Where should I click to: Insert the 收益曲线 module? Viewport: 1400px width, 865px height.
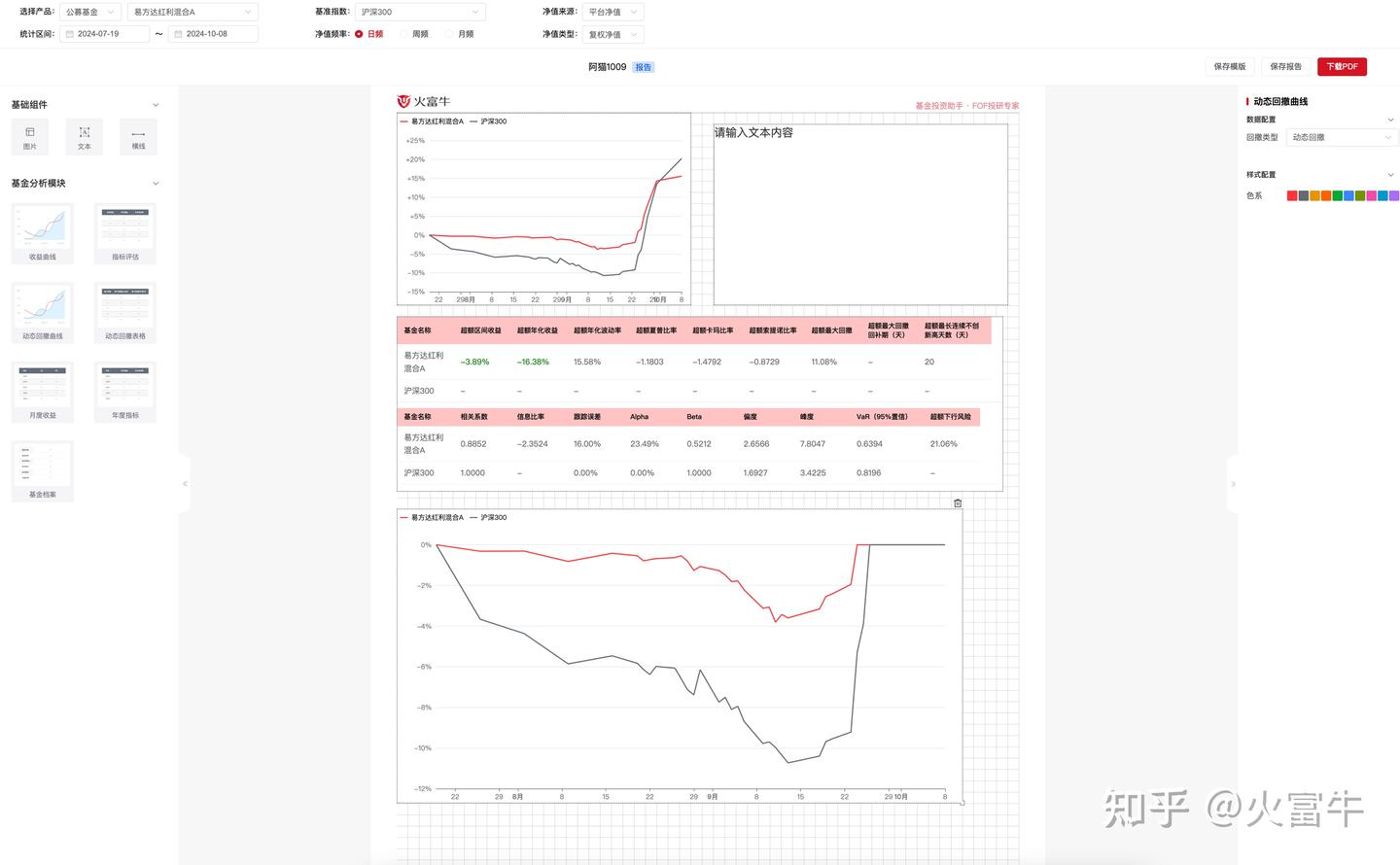(x=43, y=233)
